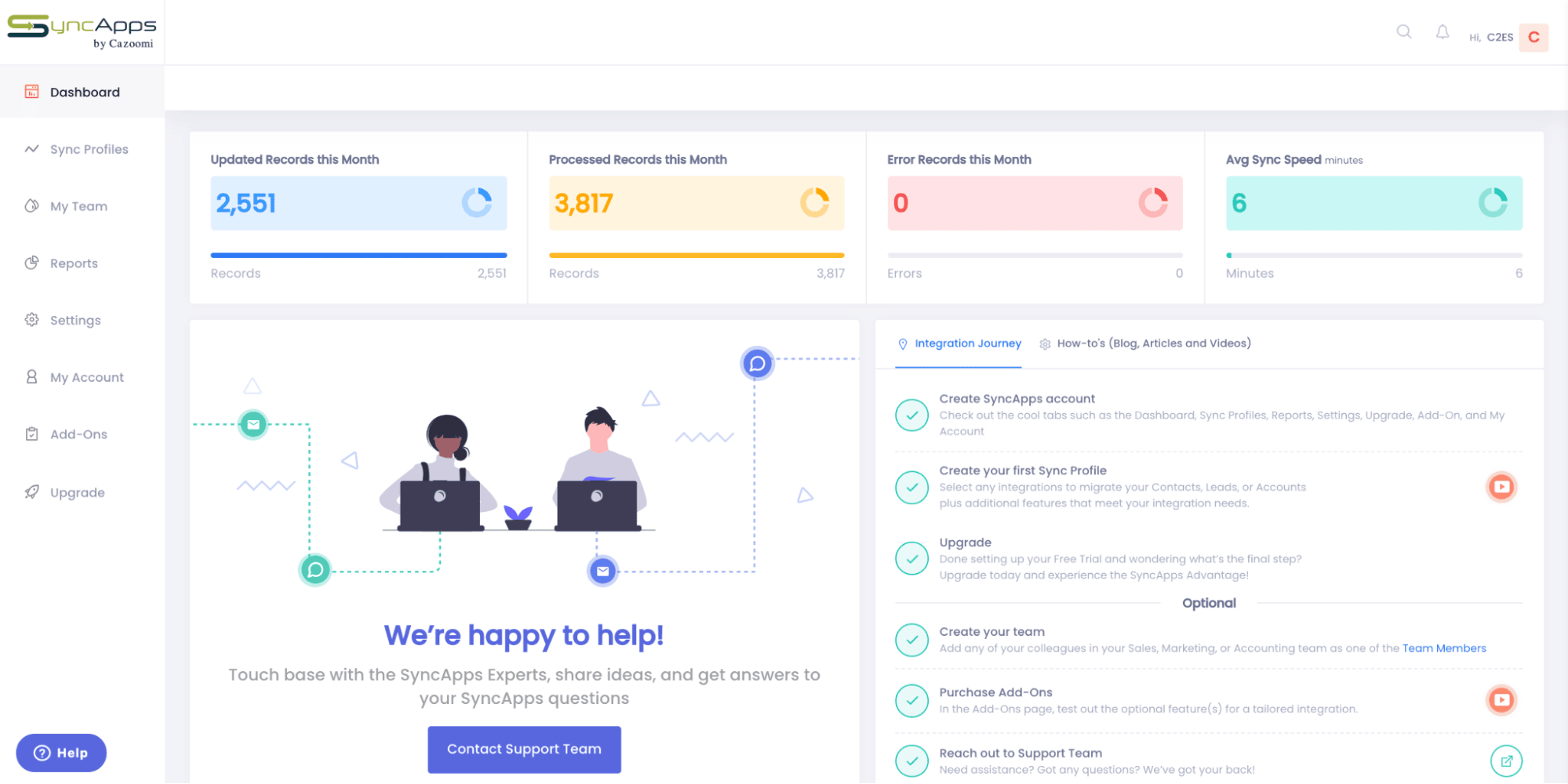The width and height of the screenshot is (1568, 784).
Task: Click the We're happy to help! heading
Action: coord(524,635)
